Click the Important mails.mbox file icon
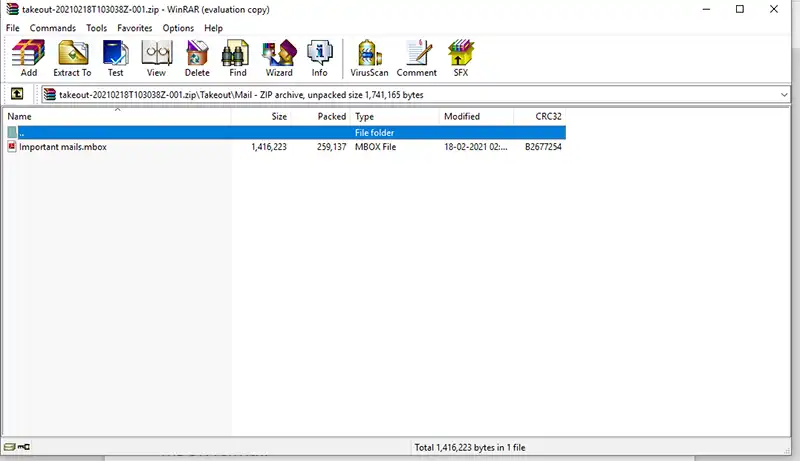Screen dimensions: 800x461 point(12,147)
